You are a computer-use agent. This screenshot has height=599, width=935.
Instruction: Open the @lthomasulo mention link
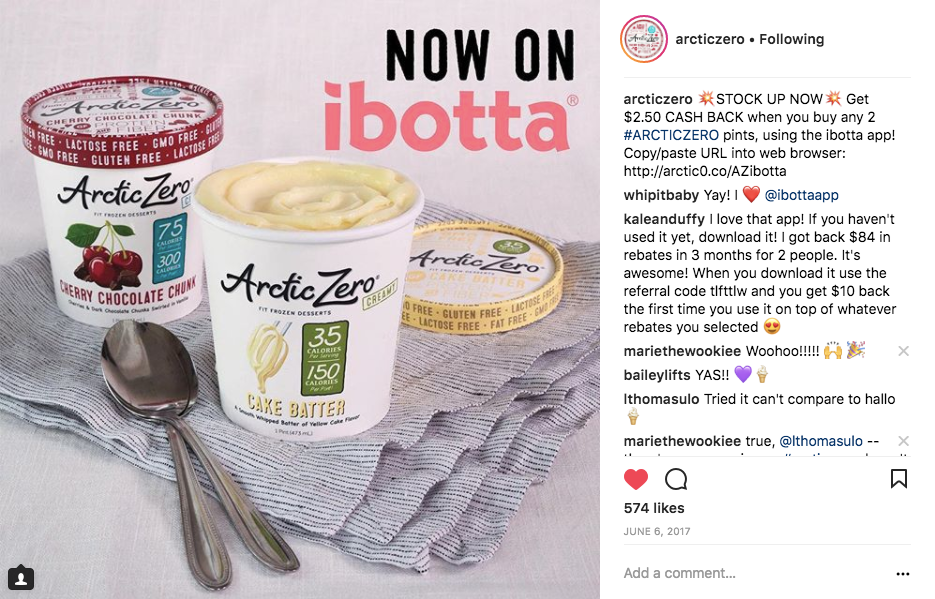click(821, 441)
